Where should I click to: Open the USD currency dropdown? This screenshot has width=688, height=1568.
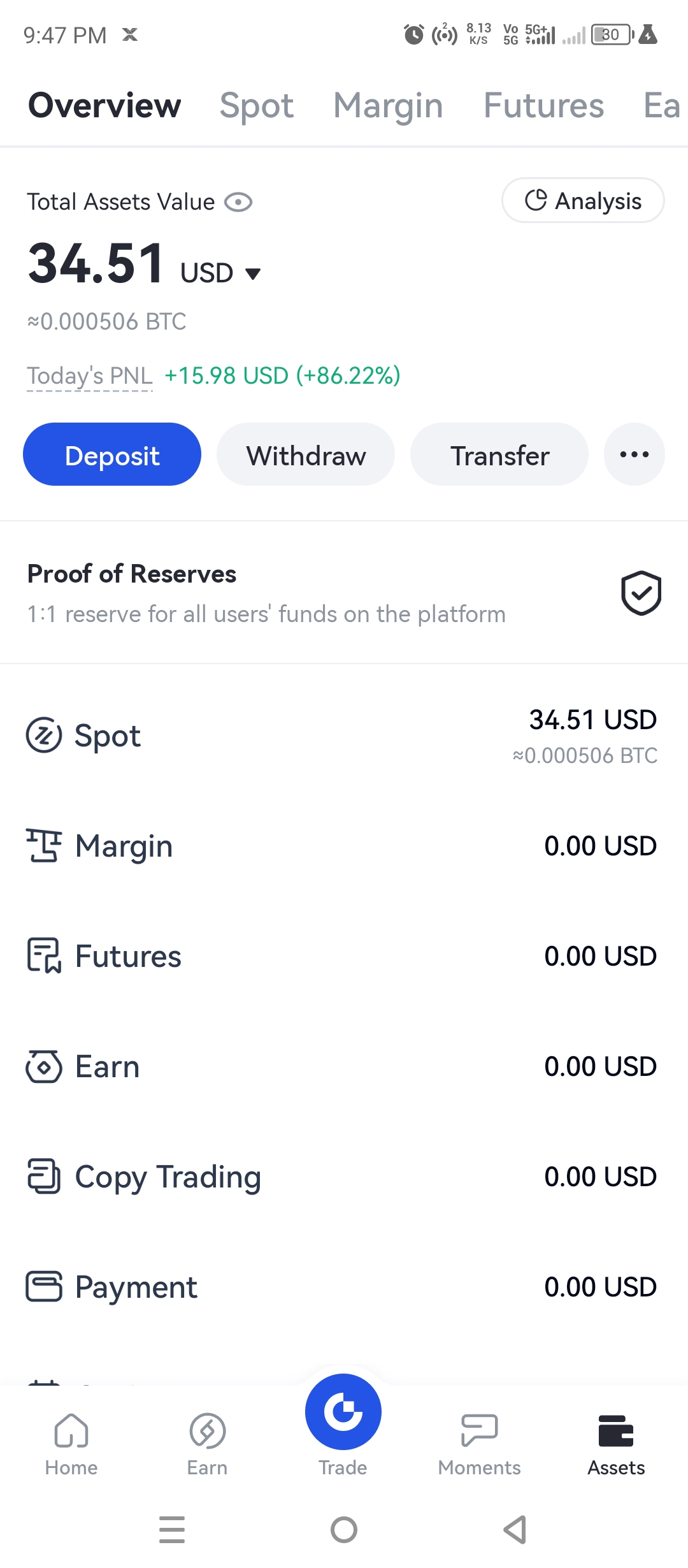pyautogui.click(x=221, y=273)
